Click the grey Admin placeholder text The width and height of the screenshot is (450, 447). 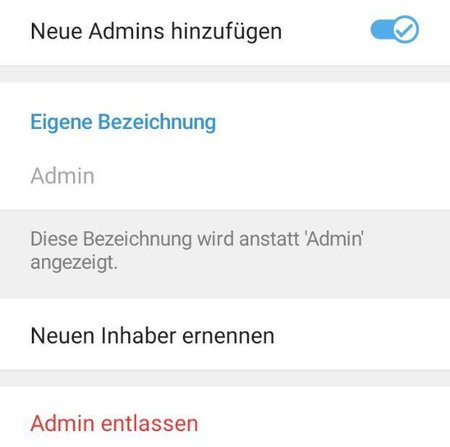coord(62,176)
